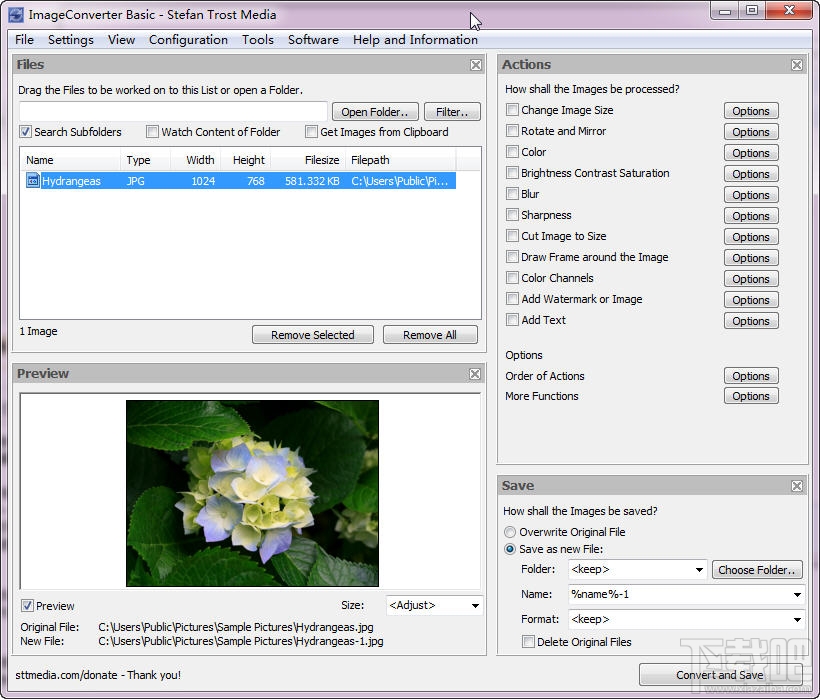This screenshot has width=820, height=699.
Task: Close the Preview panel via its X icon
Action: (476, 373)
